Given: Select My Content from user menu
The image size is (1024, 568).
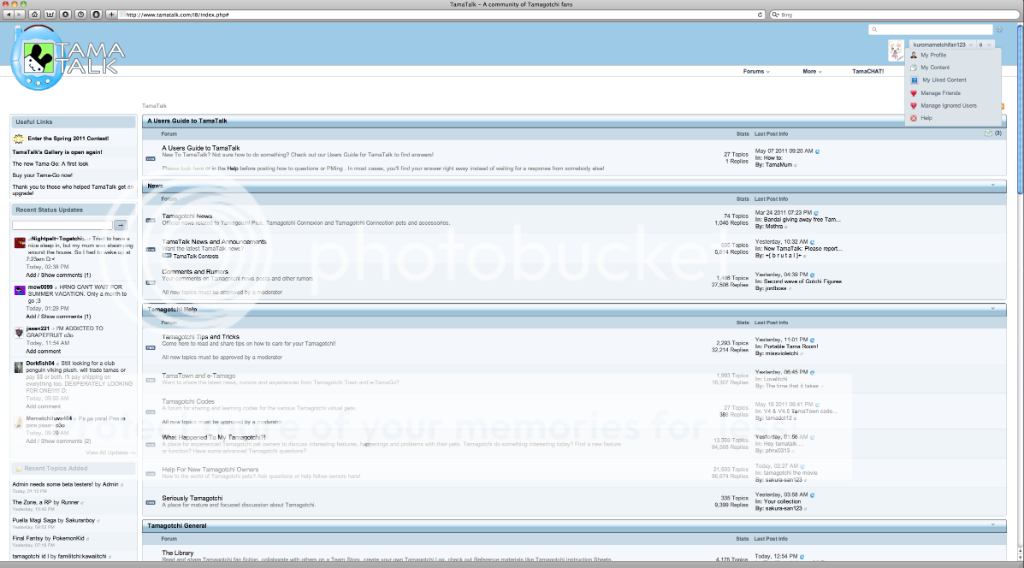Looking at the screenshot, I should point(935,68).
